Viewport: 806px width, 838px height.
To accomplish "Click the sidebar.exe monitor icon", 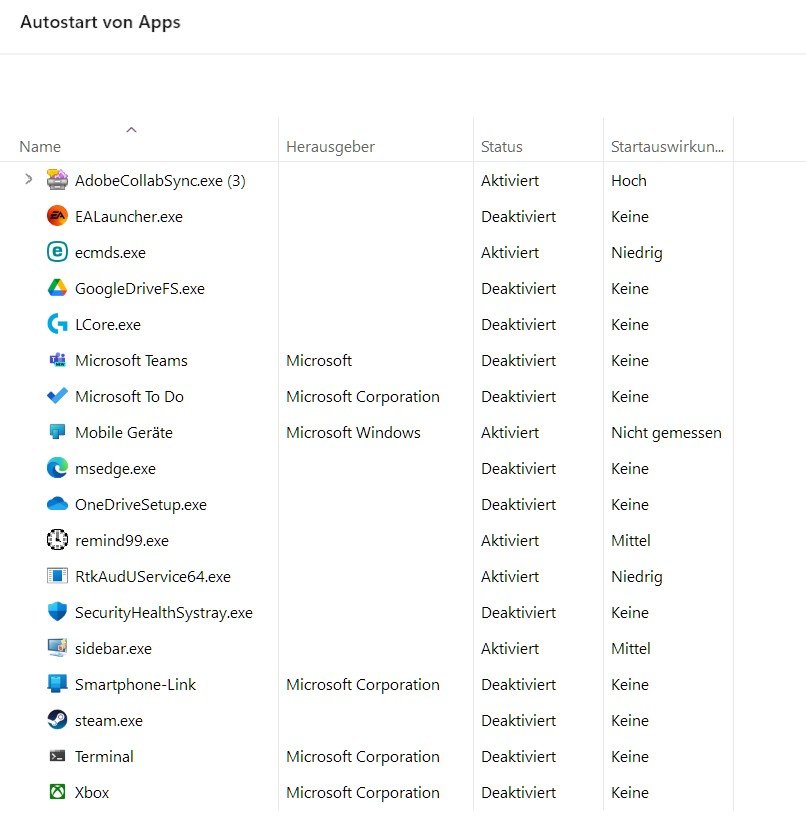I will click(x=57, y=648).
